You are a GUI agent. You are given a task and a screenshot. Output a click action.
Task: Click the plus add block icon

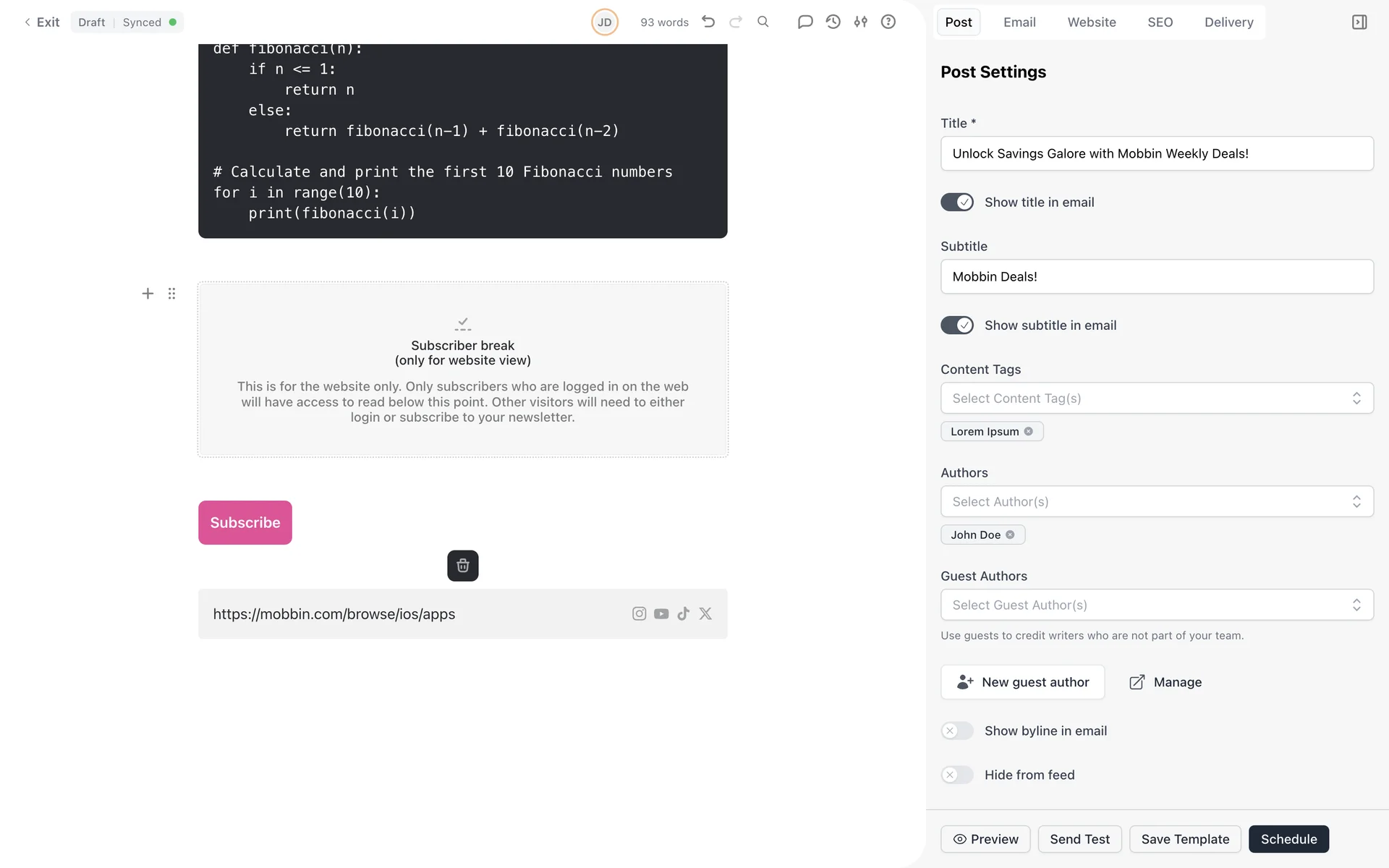pyautogui.click(x=148, y=294)
